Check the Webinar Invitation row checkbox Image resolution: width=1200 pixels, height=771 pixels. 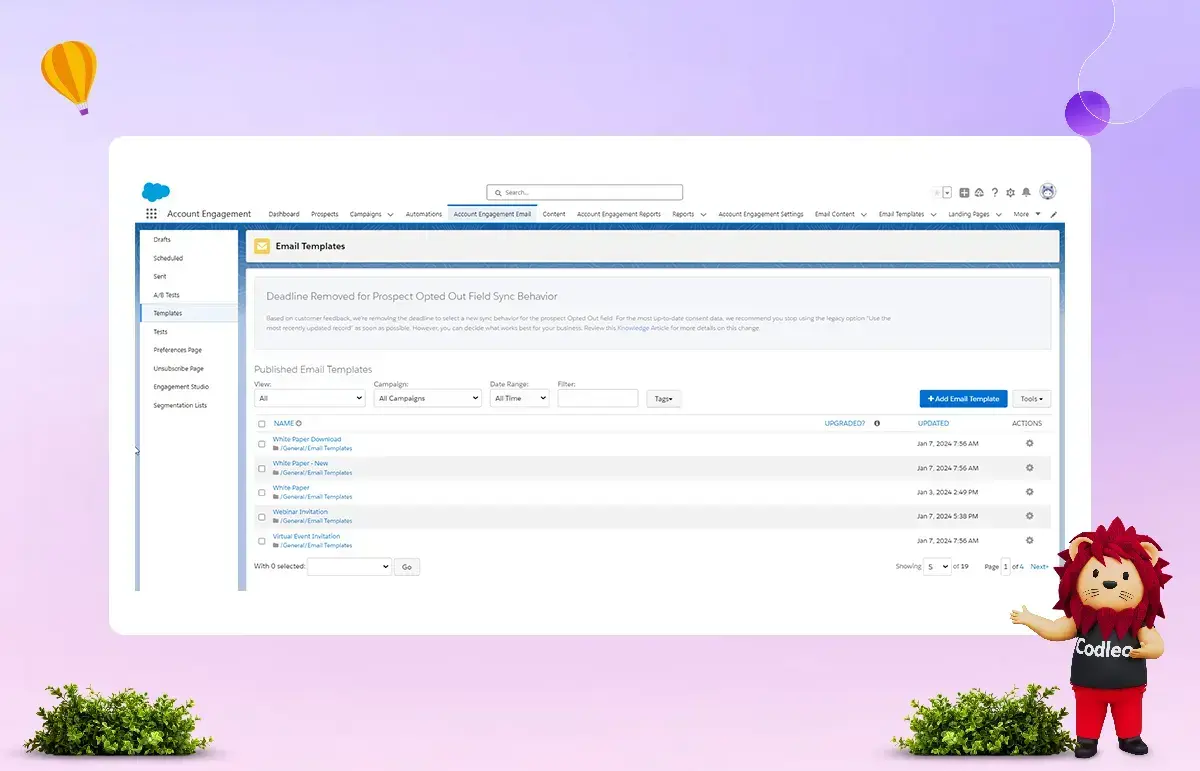click(x=262, y=517)
